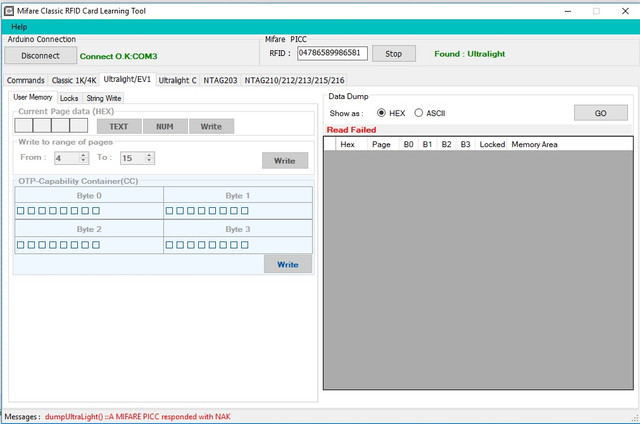Viewport: 640px width, 424px height.
Task: Click the NAK error message in status bar
Action: click(138, 417)
